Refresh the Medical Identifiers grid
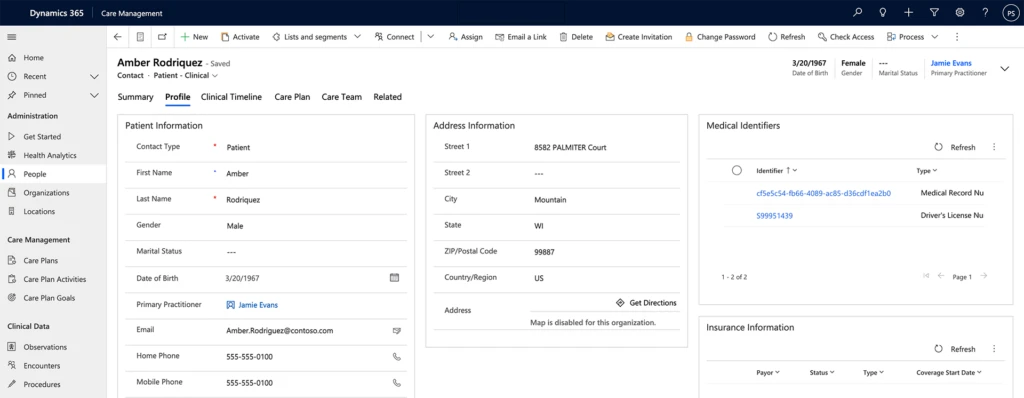This screenshot has width=1024, height=398. [x=955, y=147]
